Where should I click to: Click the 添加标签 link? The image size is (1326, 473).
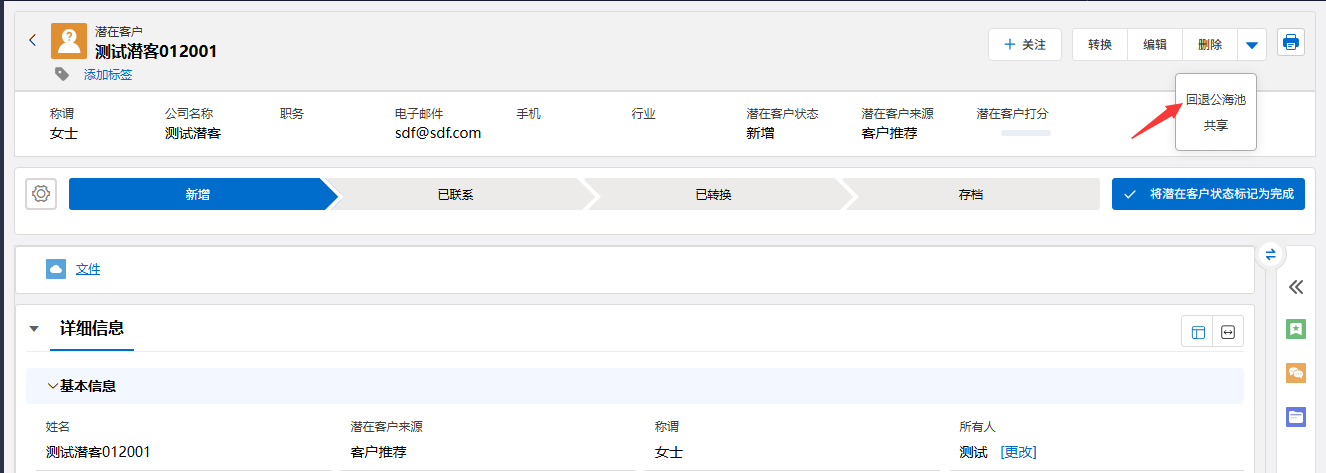pyautogui.click(x=107, y=74)
